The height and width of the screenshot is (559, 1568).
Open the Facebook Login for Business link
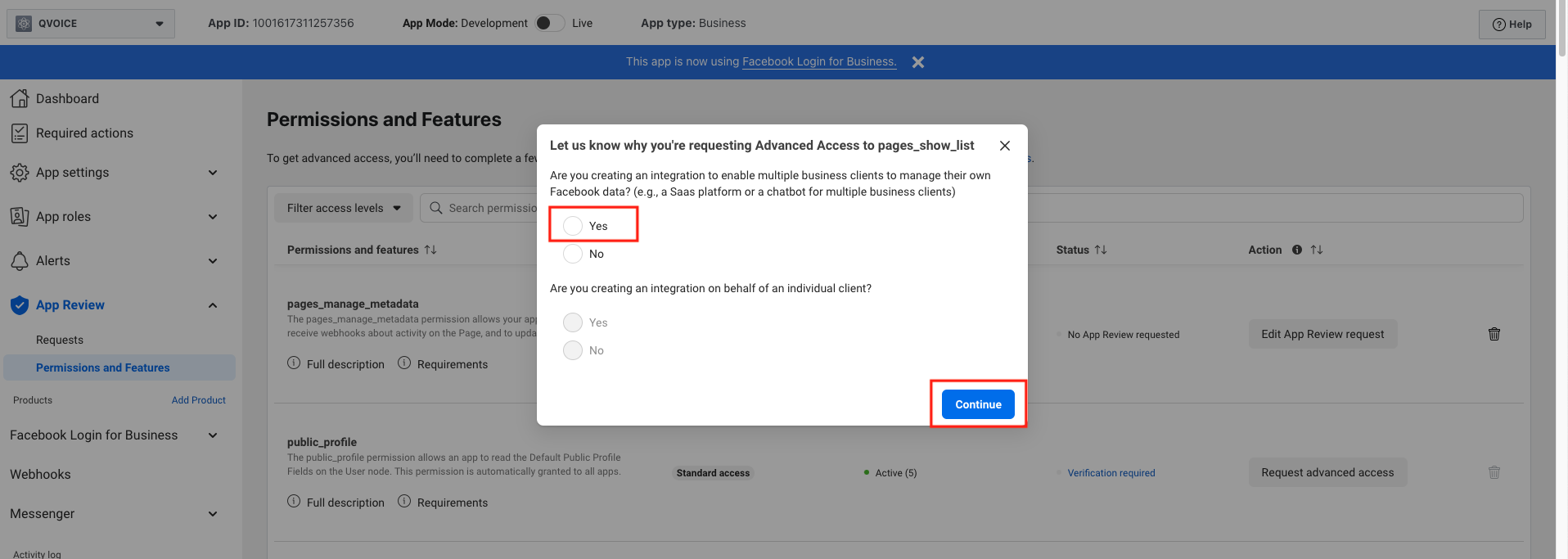point(819,61)
